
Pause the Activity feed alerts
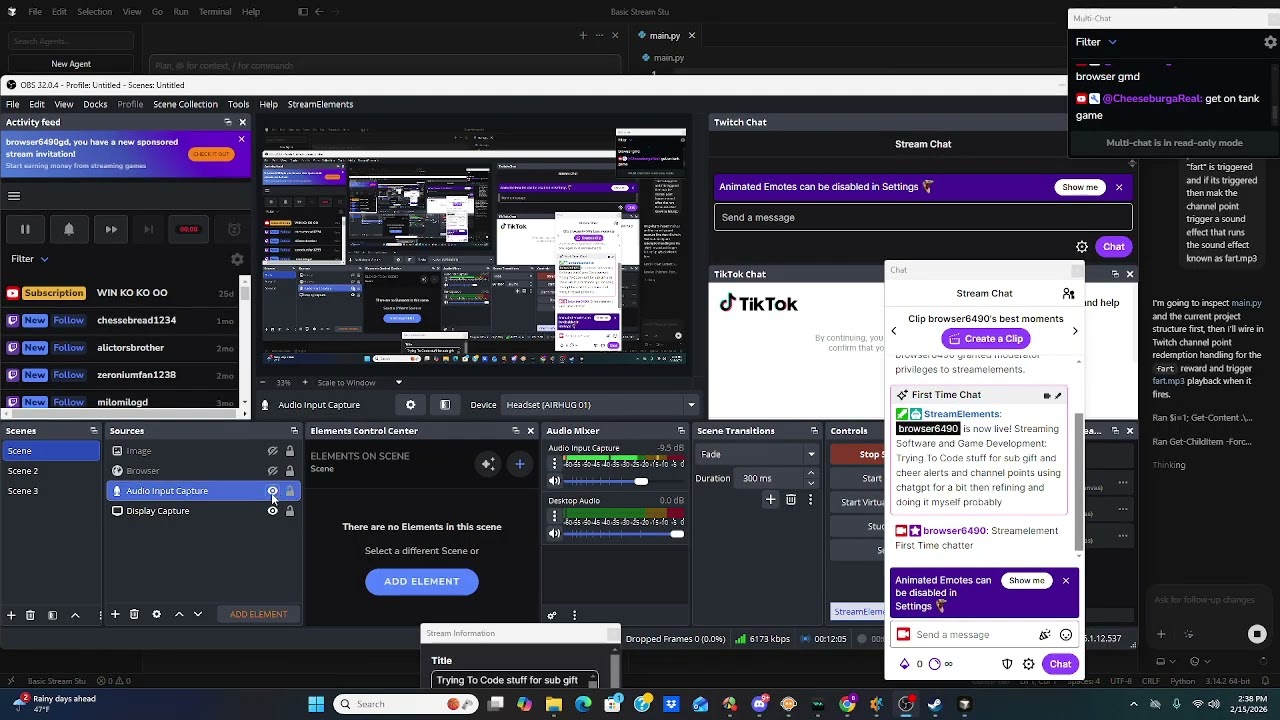point(25,229)
